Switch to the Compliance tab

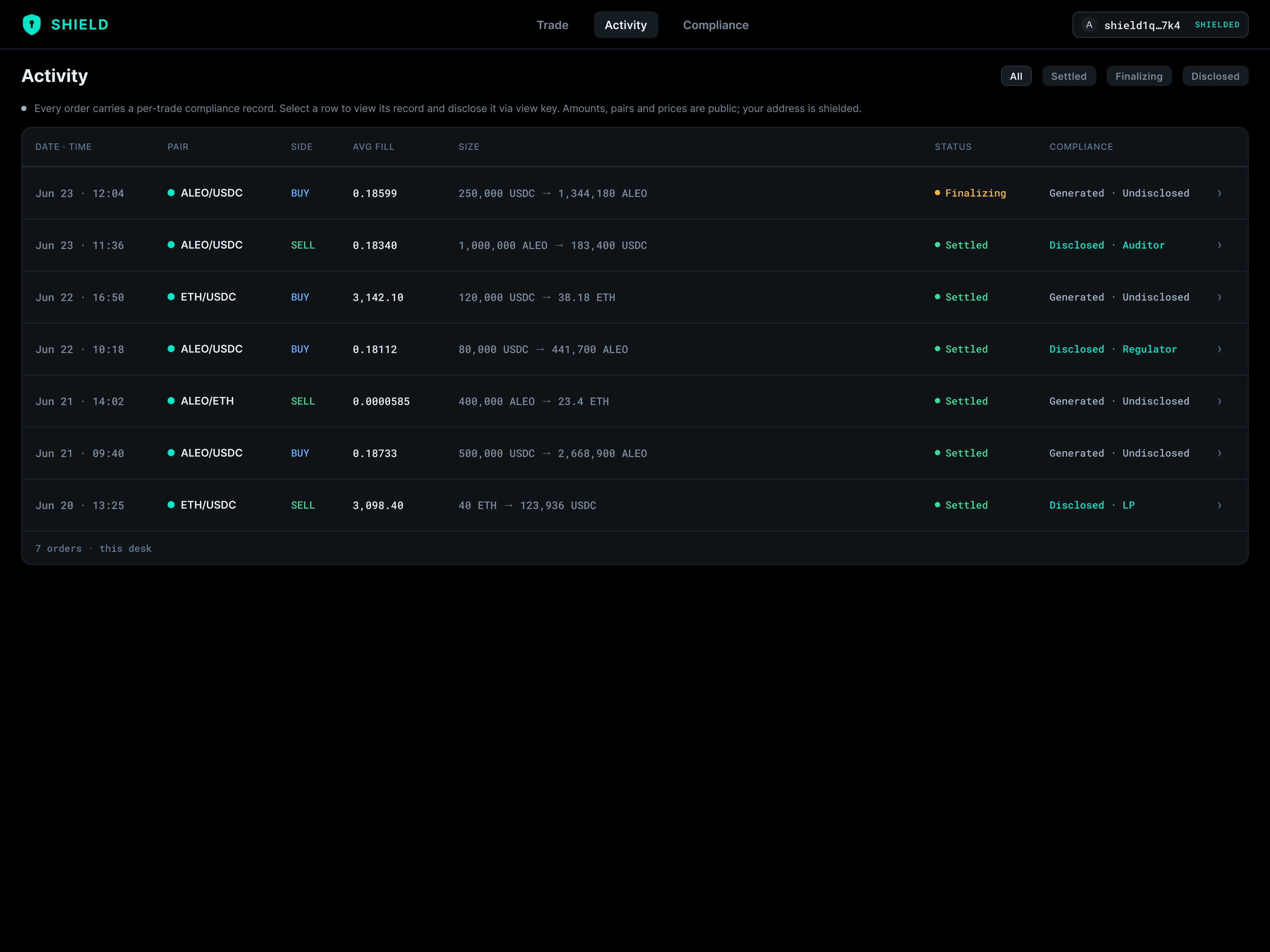tap(715, 25)
